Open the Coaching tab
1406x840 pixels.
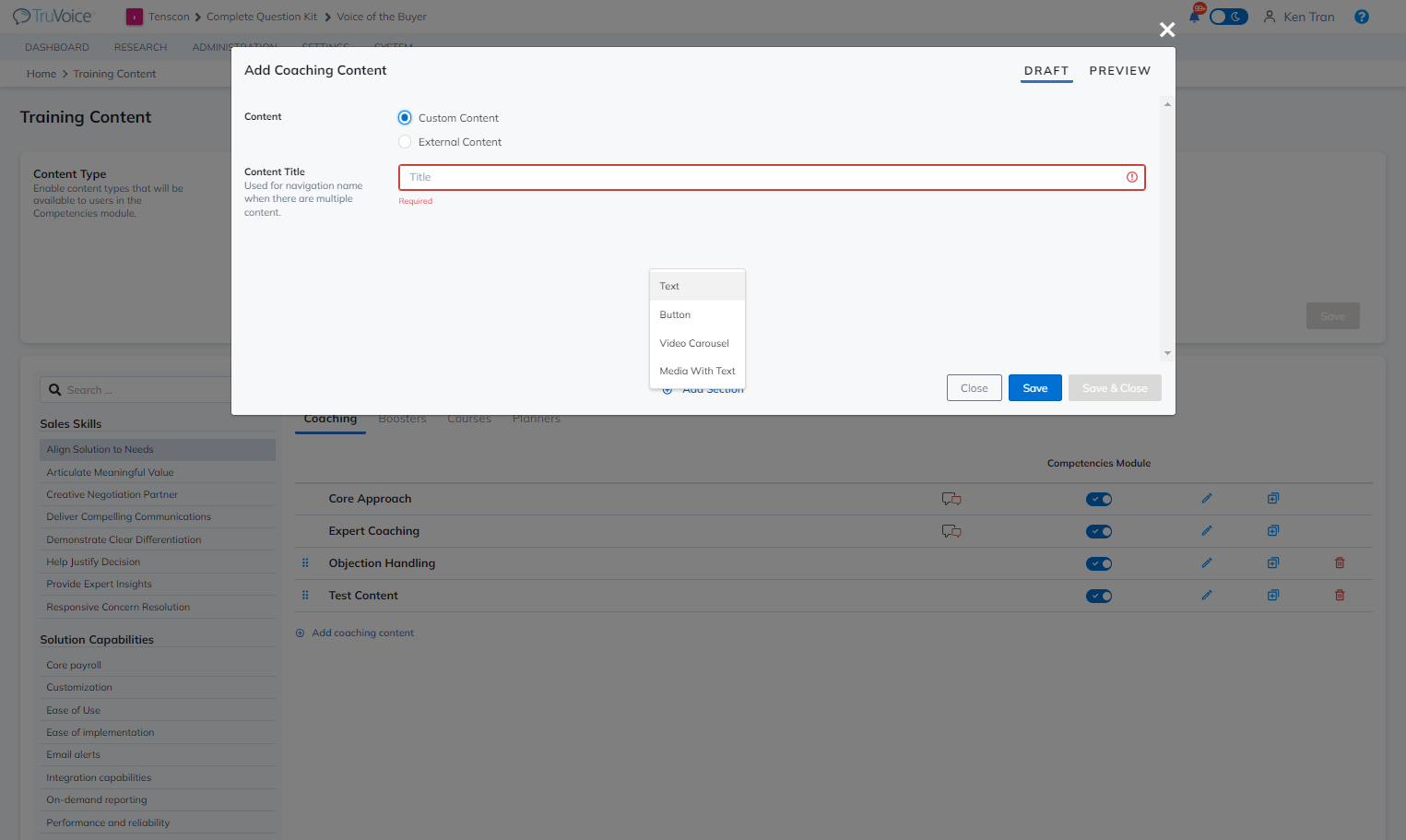pos(330,420)
